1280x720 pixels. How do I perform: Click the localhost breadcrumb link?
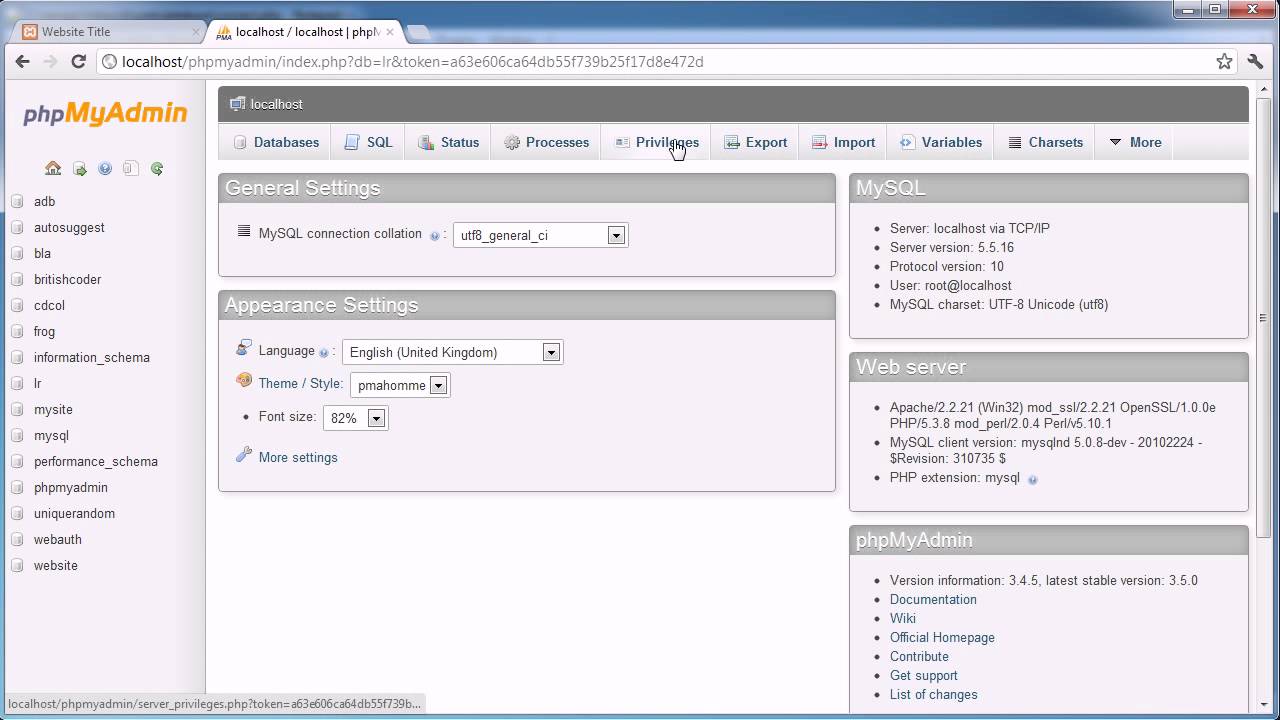pos(276,104)
